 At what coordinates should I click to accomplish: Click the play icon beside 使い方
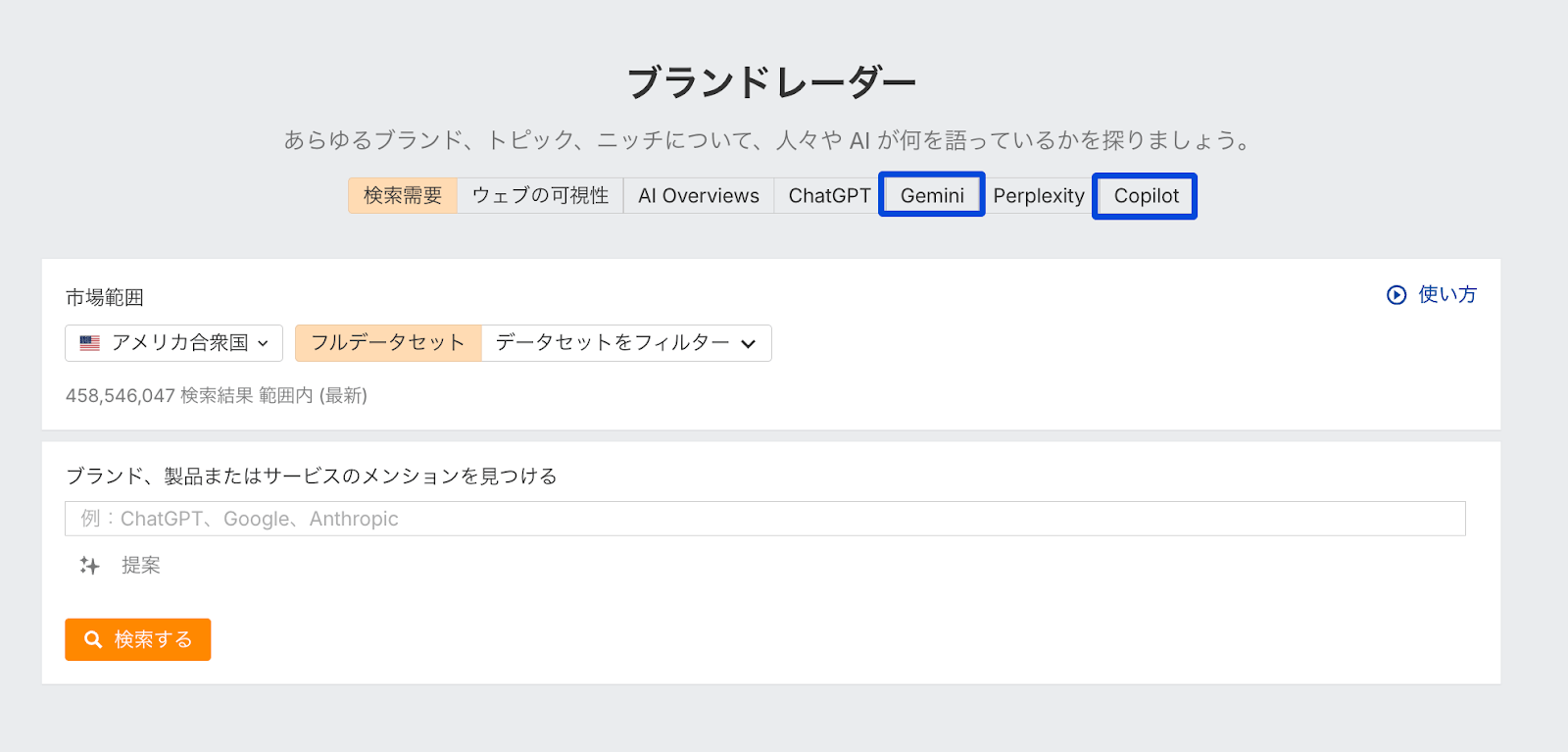(1396, 295)
